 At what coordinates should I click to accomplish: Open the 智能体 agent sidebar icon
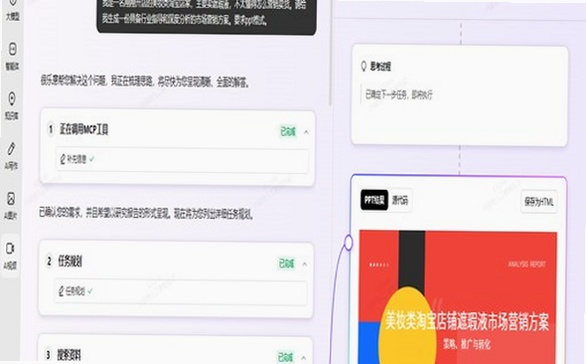12,49
